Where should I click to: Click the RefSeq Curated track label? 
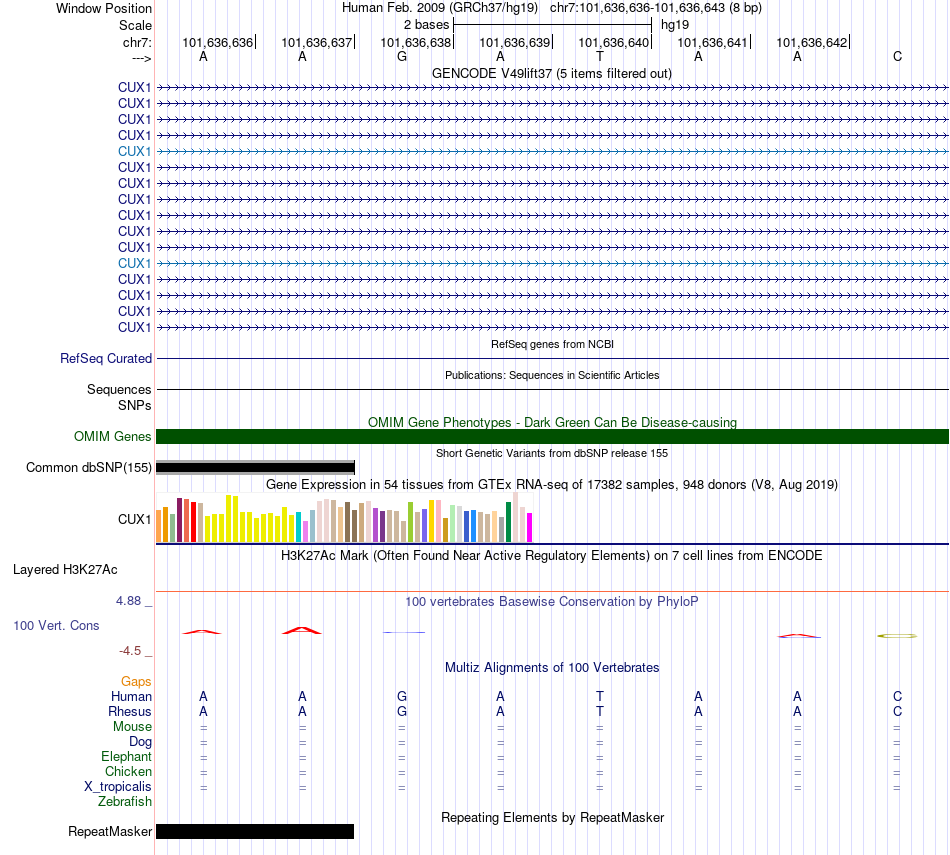tap(106, 358)
